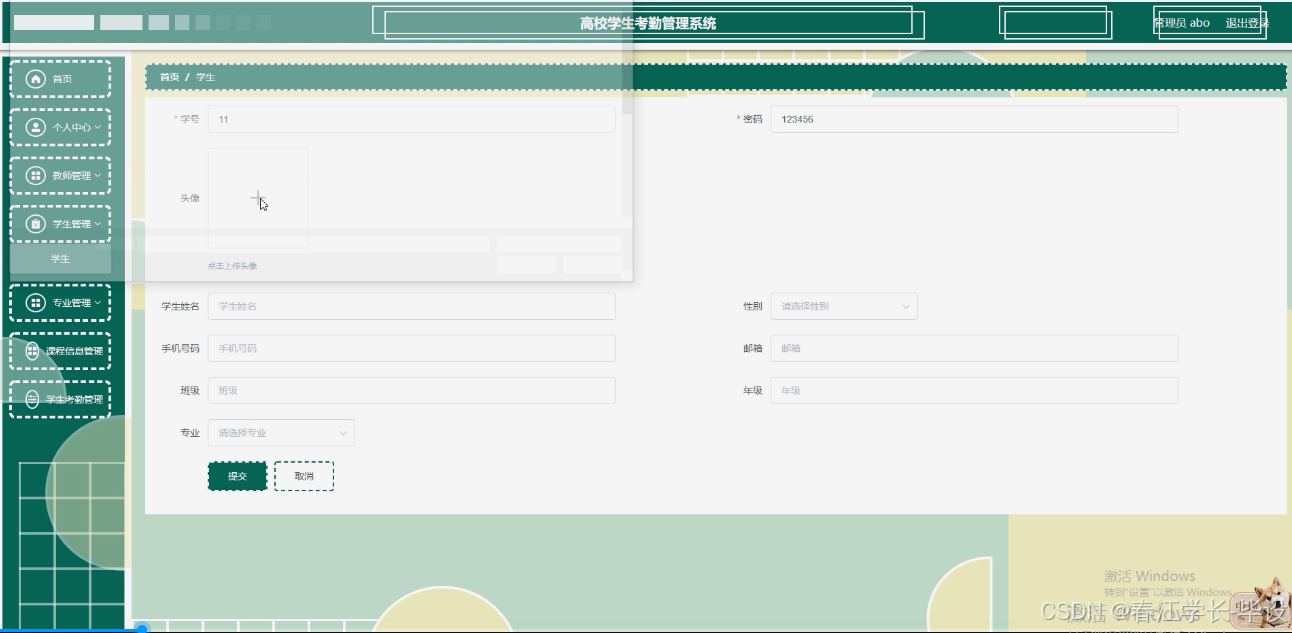Focus the 密码 input field
1292x633 pixels.
[x=974, y=119]
